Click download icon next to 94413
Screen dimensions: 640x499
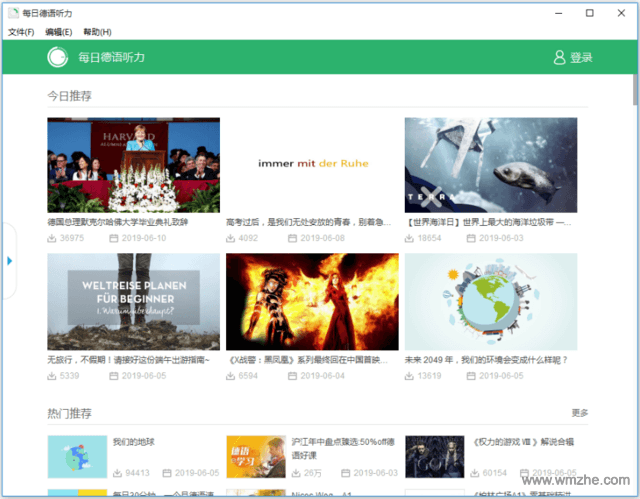(x=118, y=473)
